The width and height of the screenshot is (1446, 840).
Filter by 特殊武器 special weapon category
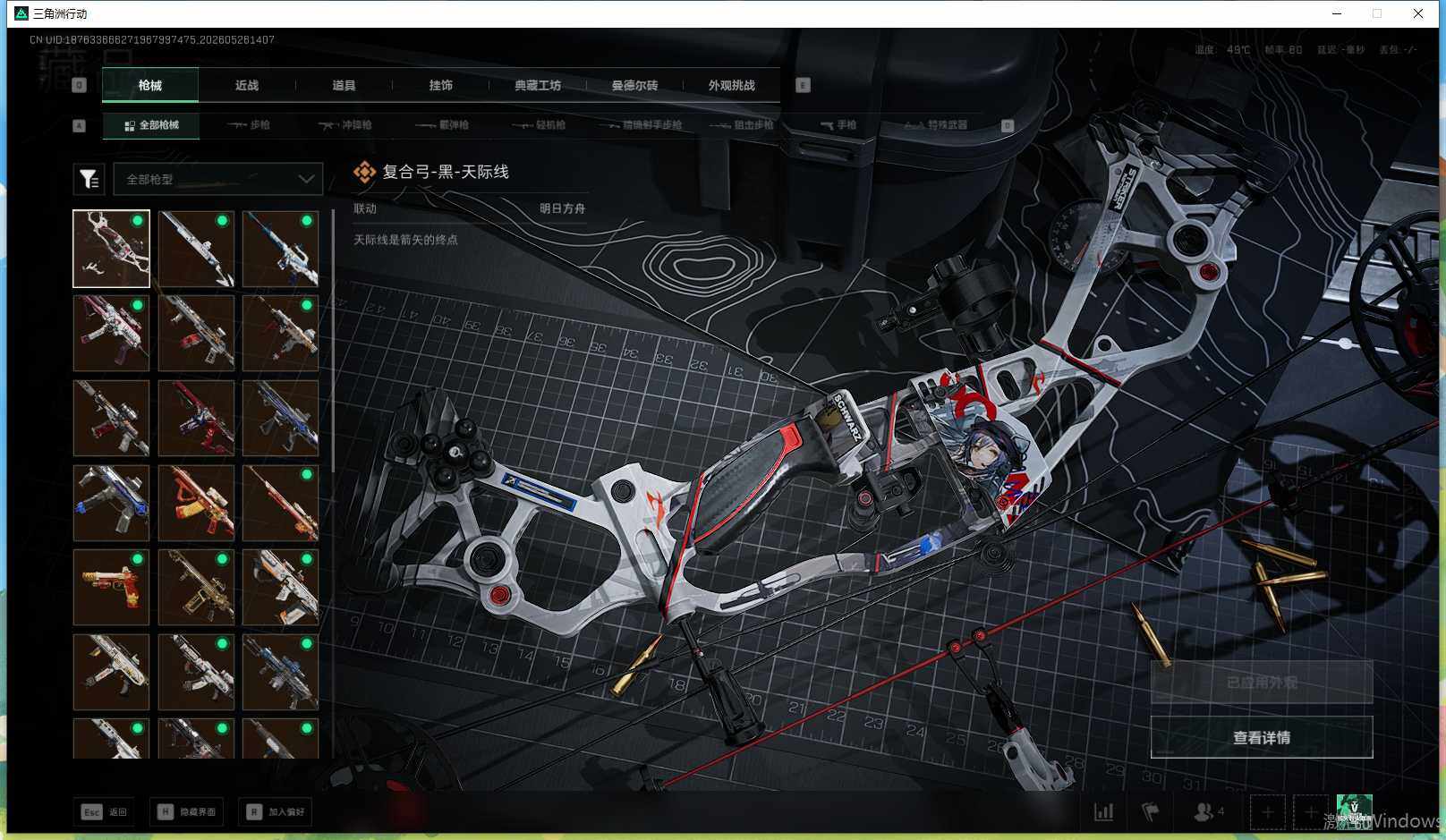tap(936, 125)
